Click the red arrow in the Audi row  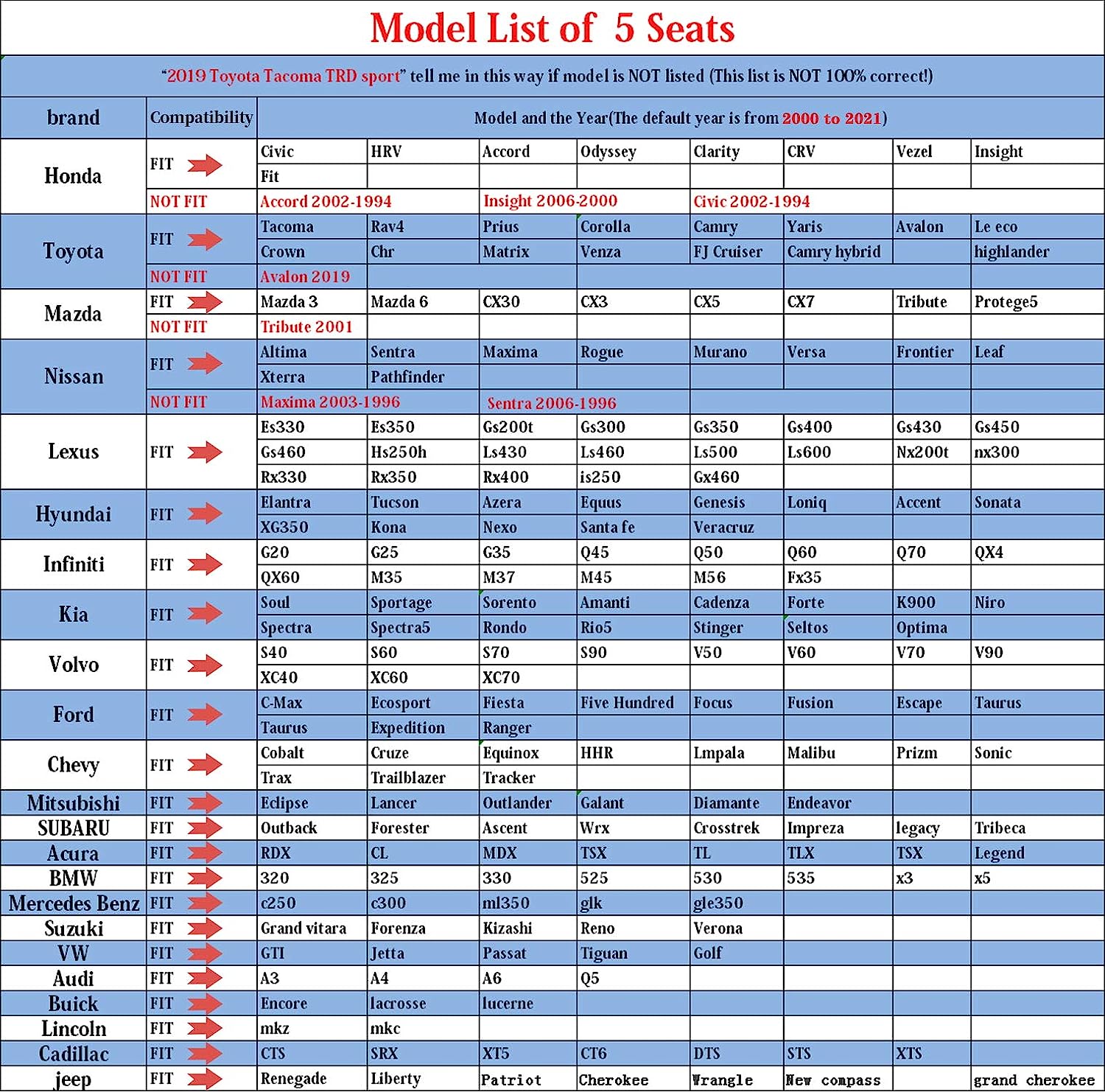(x=204, y=978)
